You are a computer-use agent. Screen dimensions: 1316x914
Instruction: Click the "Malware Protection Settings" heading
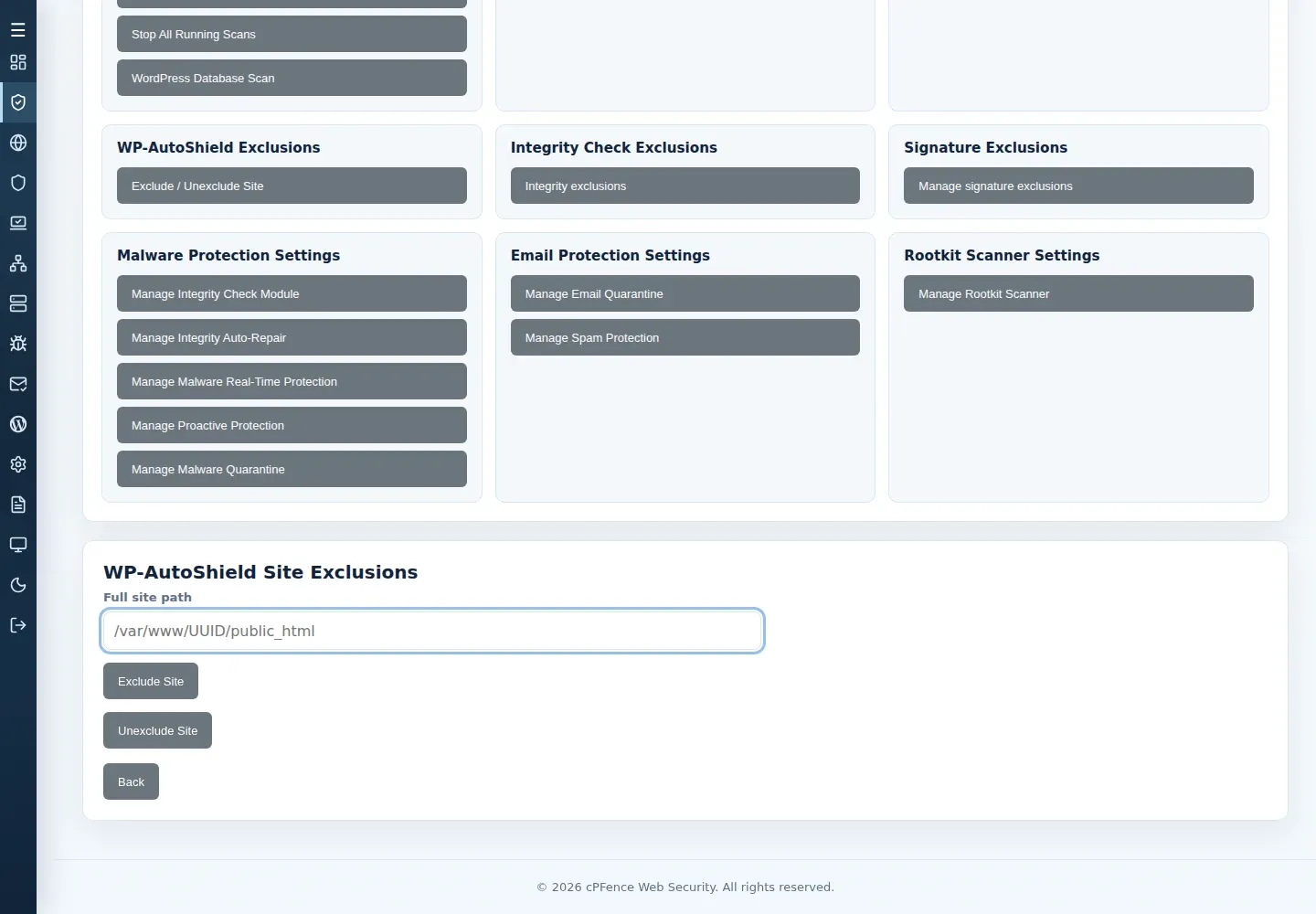click(228, 256)
